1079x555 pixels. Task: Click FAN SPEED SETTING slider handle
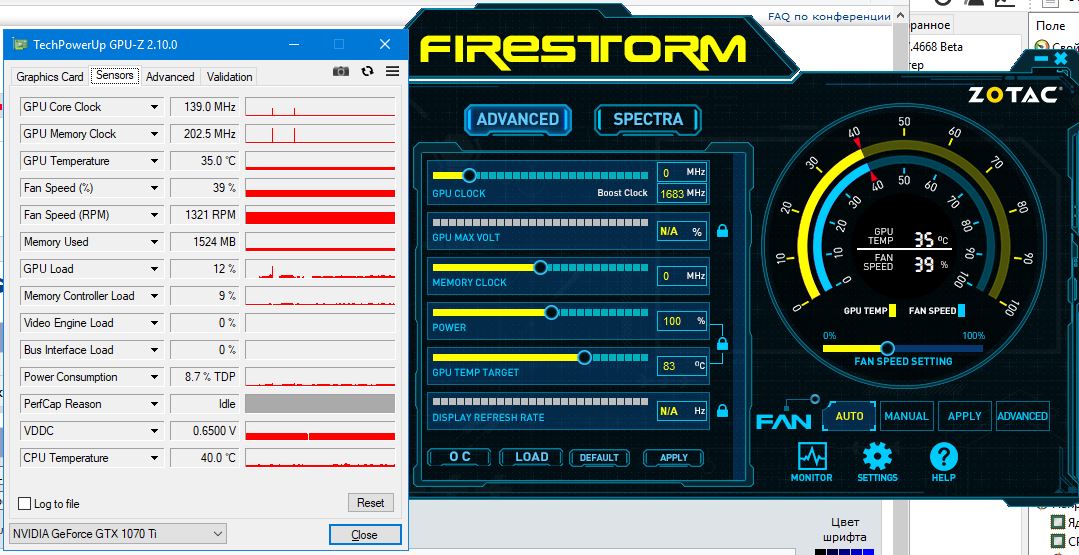click(x=887, y=348)
